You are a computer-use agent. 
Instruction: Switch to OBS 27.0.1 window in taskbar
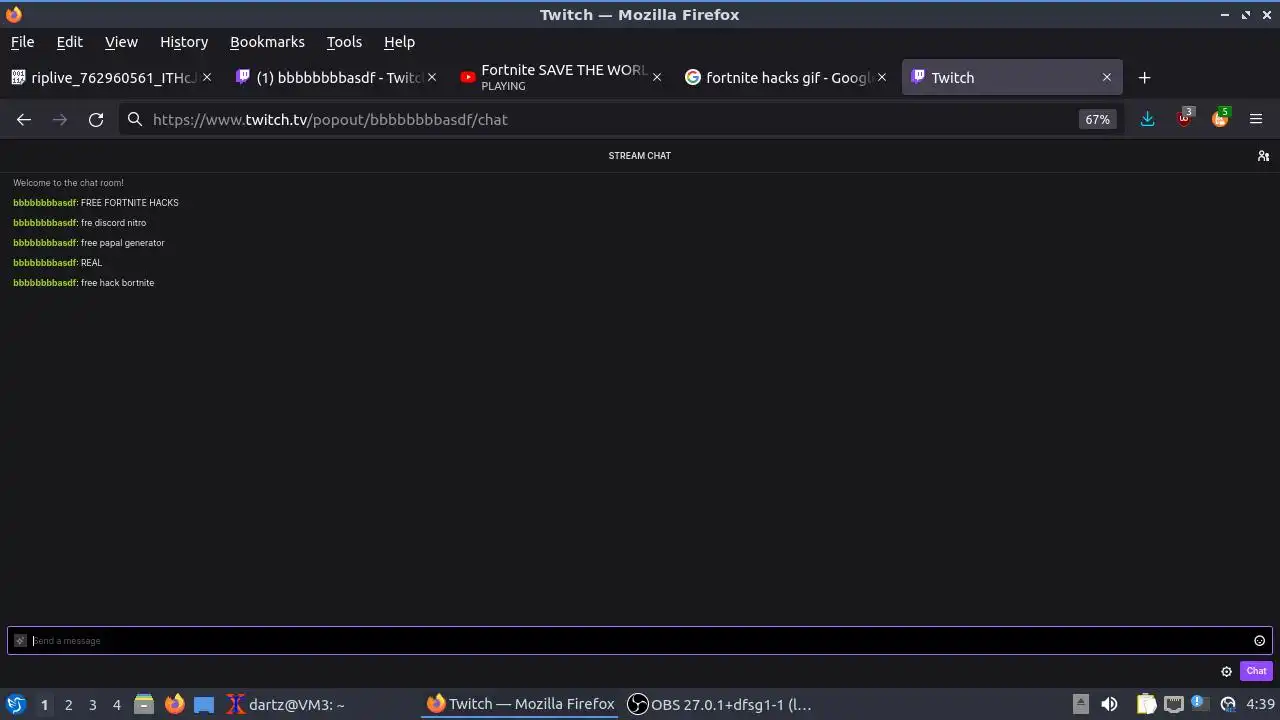point(720,704)
